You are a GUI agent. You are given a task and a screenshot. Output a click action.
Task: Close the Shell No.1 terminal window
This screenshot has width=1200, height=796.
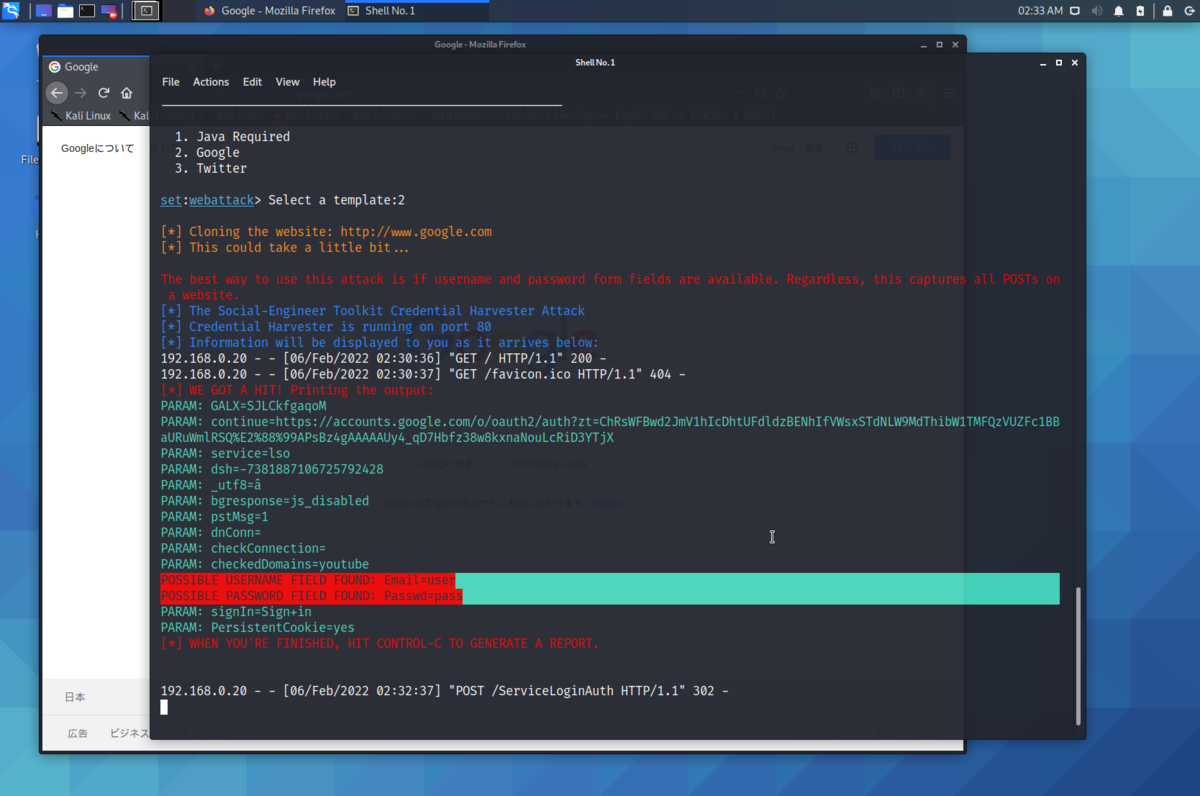tap(1075, 62)
